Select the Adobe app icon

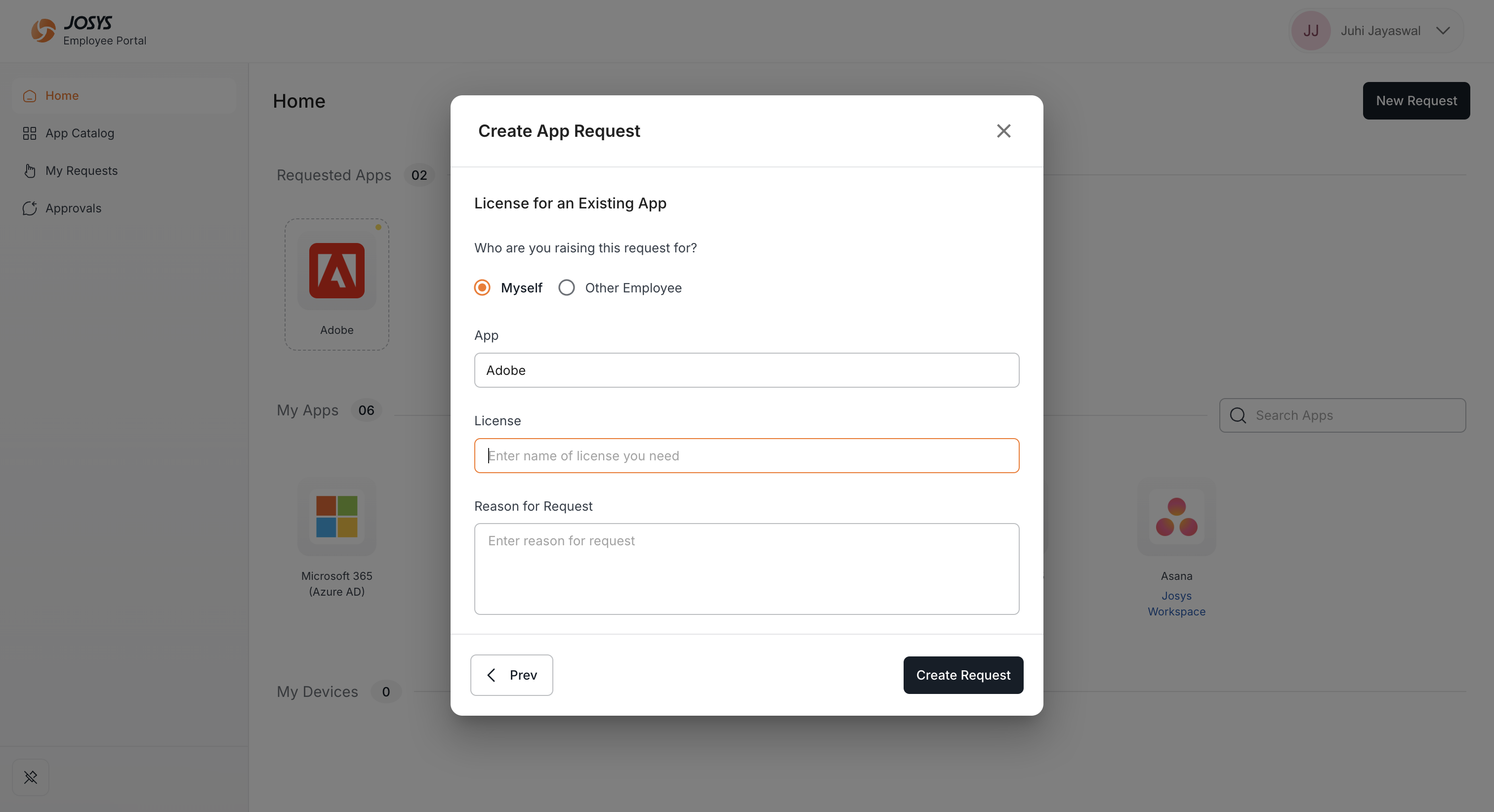click(x=337, y=271)
